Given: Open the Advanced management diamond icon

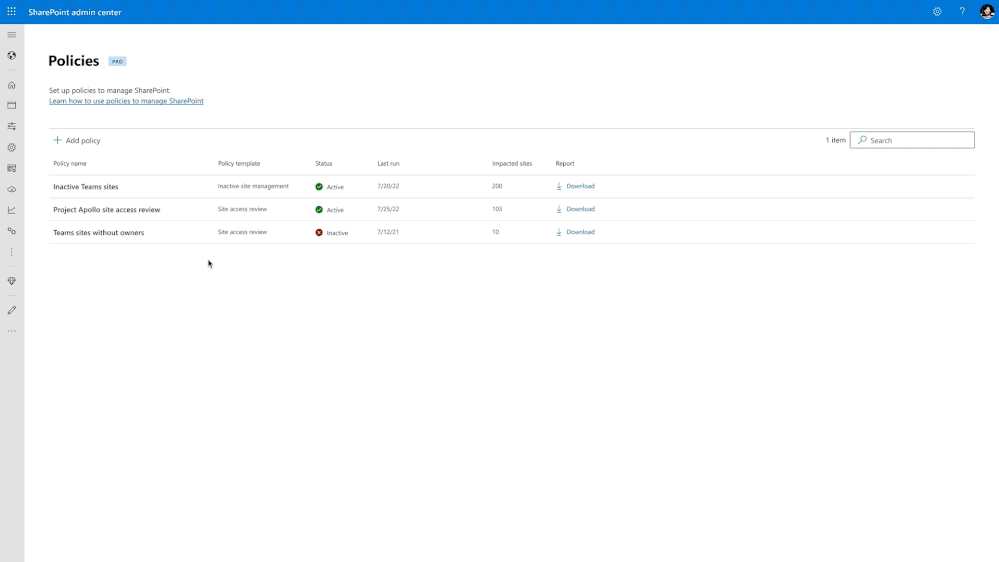Looking at the screenshot, I should pyautogui.click(x=11, y=281).
